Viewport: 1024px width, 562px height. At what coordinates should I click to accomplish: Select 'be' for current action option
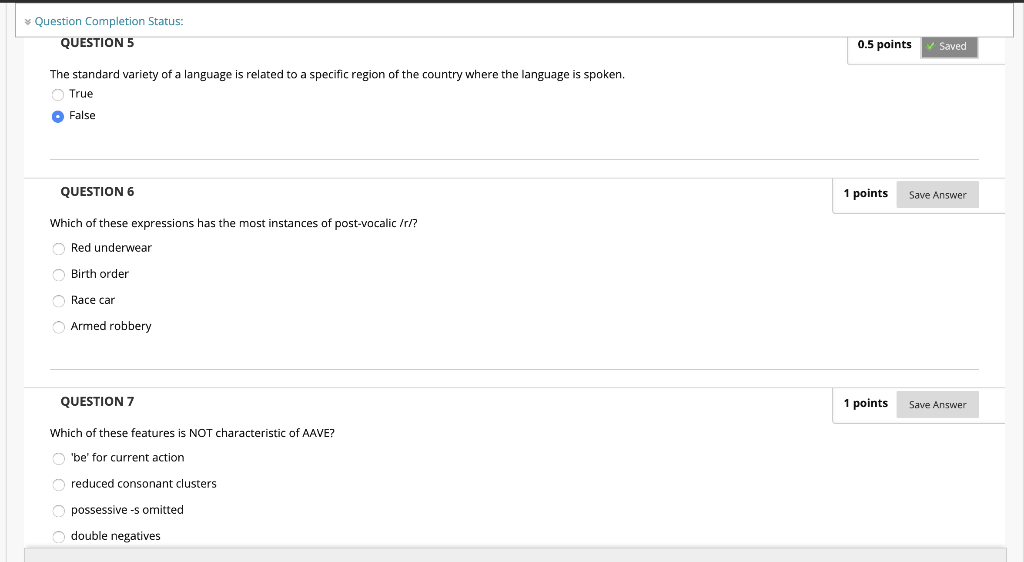pyautogui.click(x=59, y=459)
